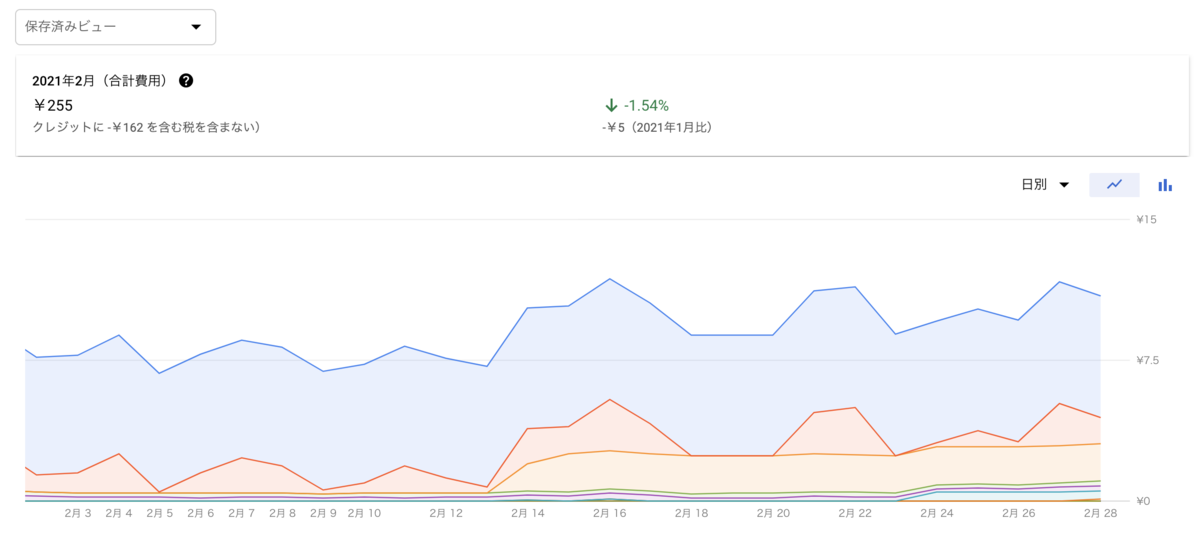The height and width of the screenshot is (535, 1200).
Task: Click the ￥255 total cost value
Action: tap(53, 105)
